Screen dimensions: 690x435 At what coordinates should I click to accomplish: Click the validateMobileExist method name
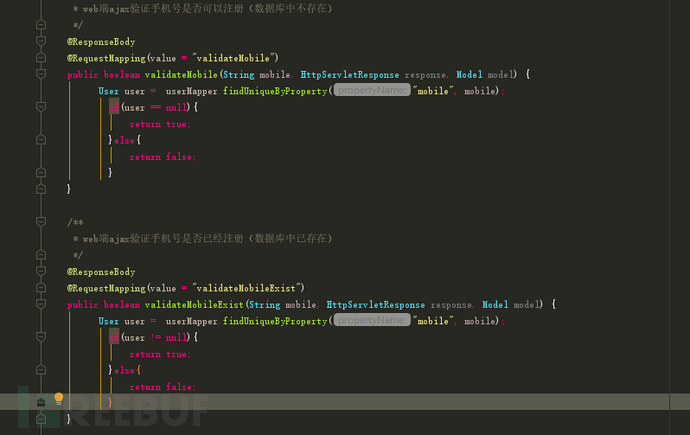(x=194, y=304)
